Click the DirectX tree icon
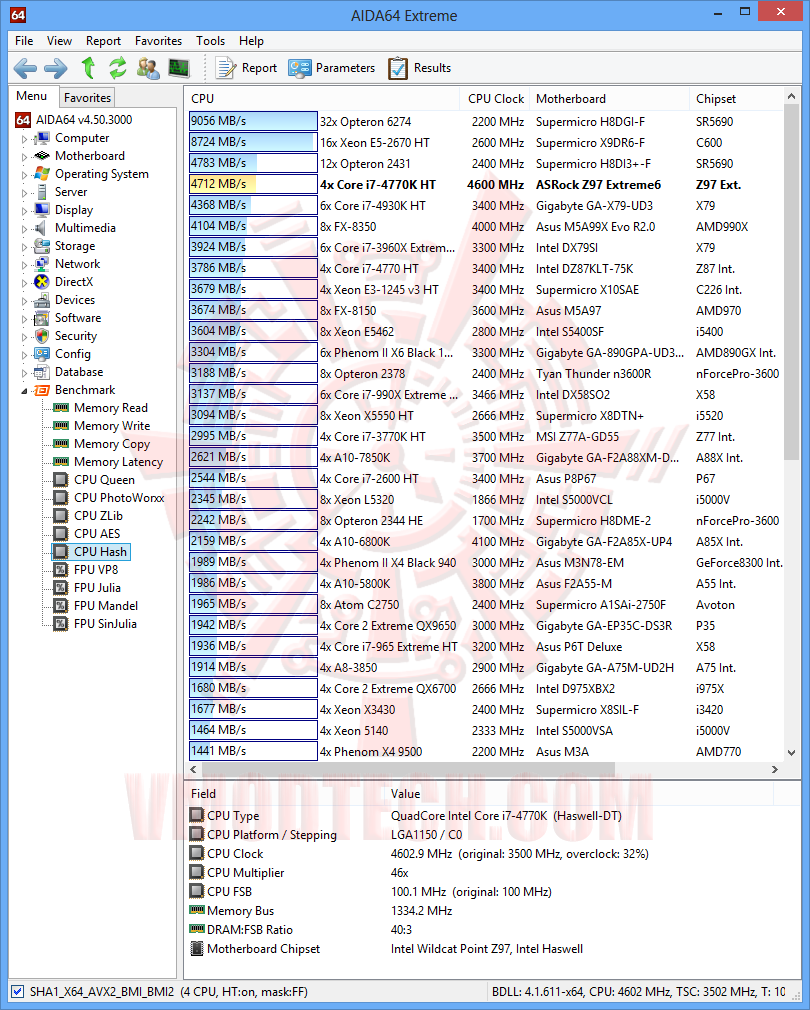This screenshot has width=810, height=1010. [42, 282]
